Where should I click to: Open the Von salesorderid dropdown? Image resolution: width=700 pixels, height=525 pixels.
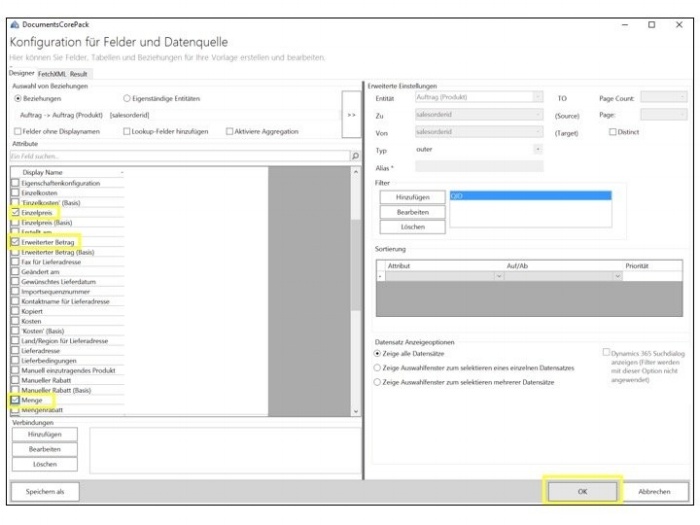(538, 132)
